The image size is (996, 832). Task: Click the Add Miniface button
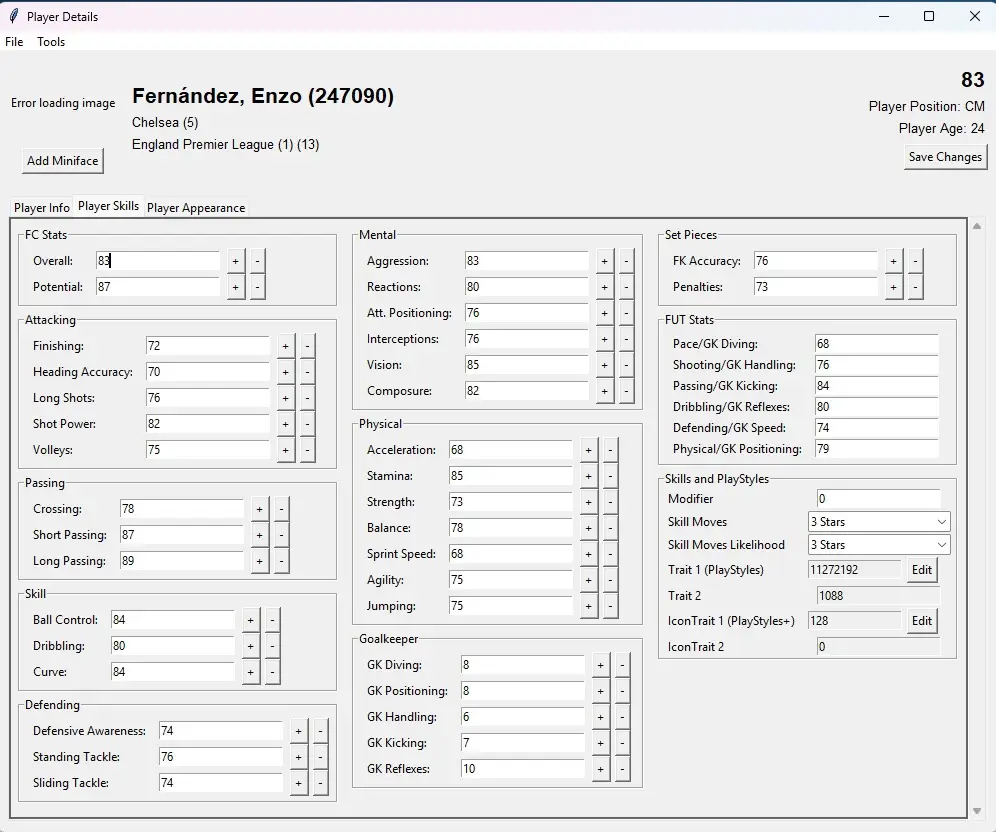click(62, 161)
